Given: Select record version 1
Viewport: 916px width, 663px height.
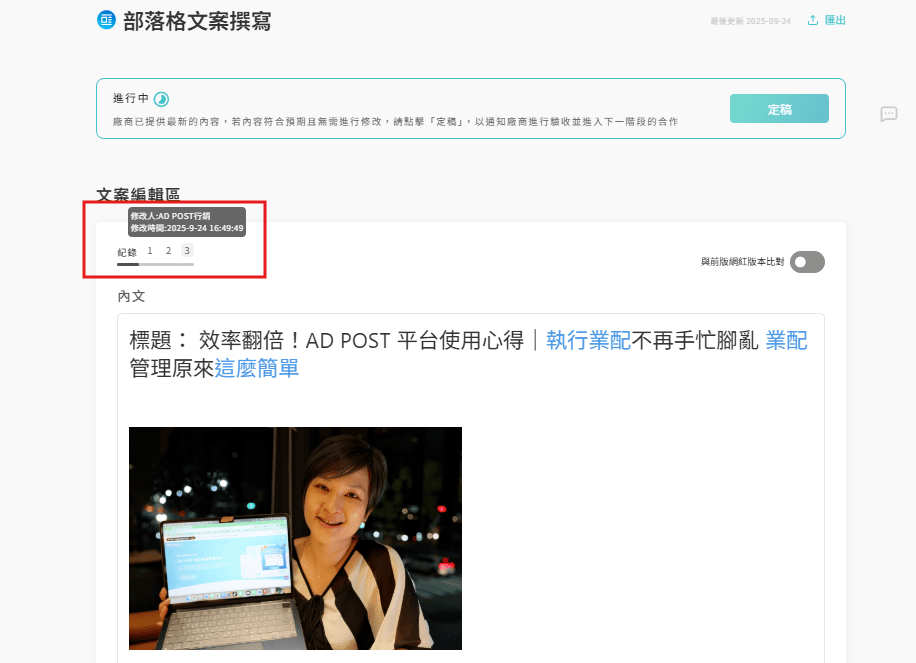Looking at the screenshot, I should (150, 251).
